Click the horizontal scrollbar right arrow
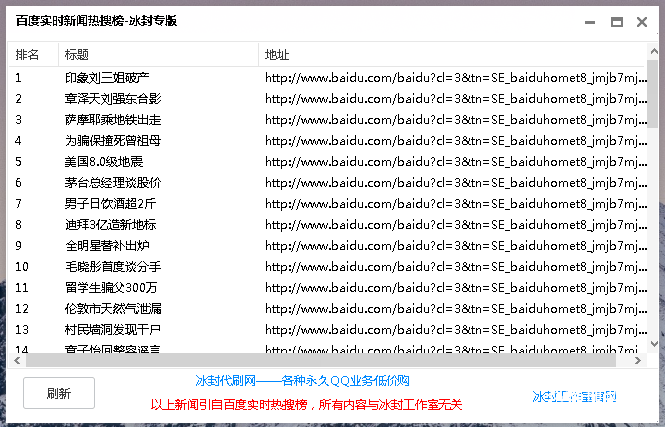The width and height of the screenshot is (665, 427). pos(637,360)
